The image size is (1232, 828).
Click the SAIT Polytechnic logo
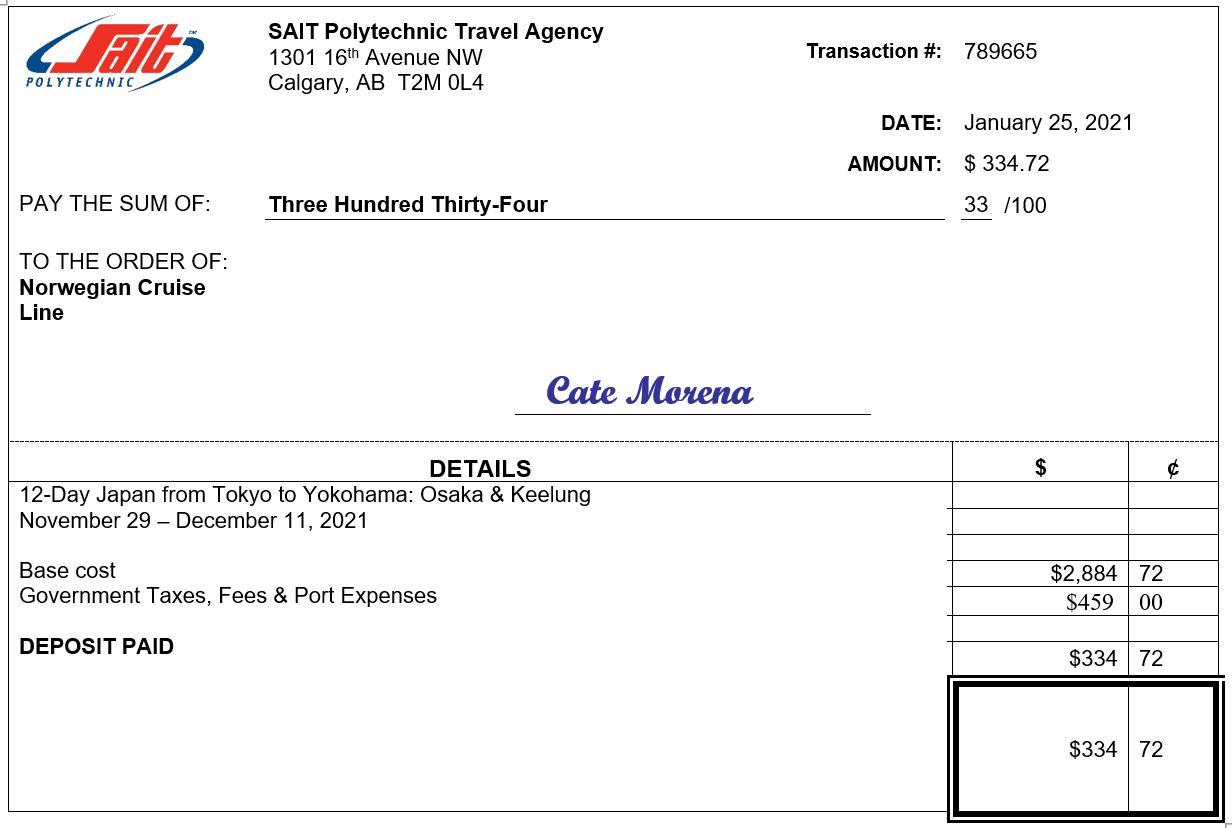point(115,57)
